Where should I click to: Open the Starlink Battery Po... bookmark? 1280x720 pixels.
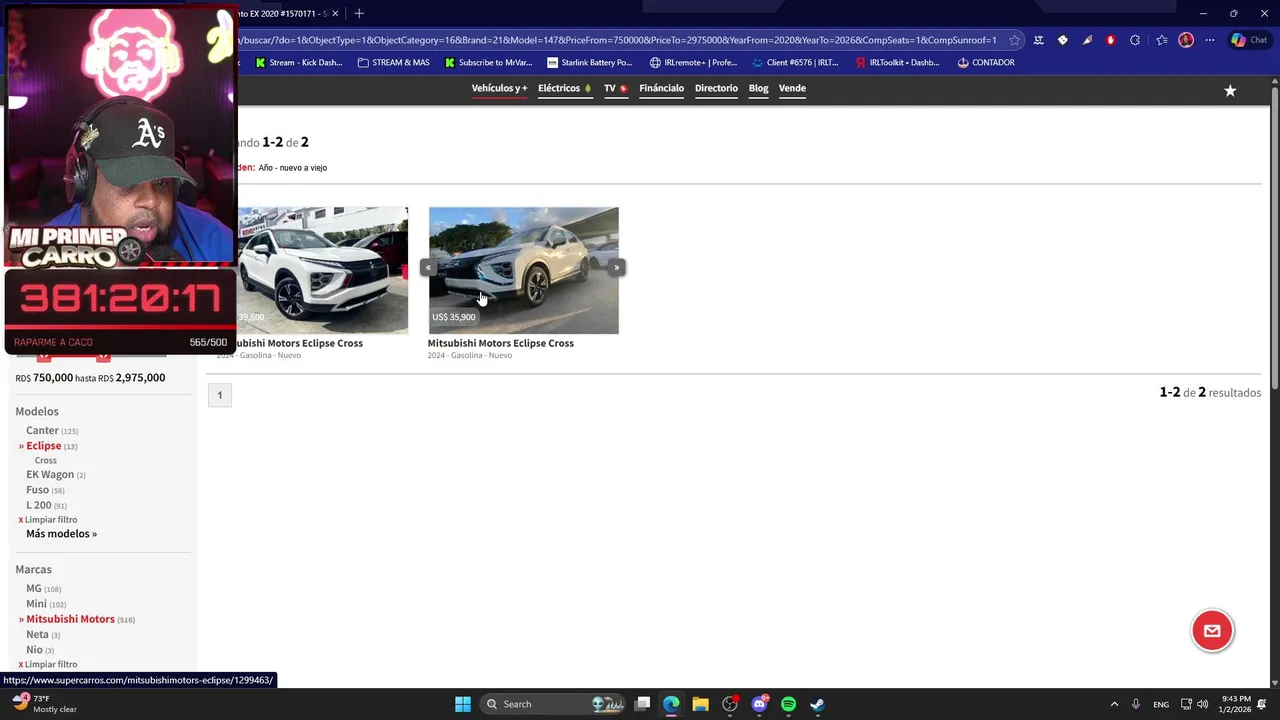[x=589, y=62]
